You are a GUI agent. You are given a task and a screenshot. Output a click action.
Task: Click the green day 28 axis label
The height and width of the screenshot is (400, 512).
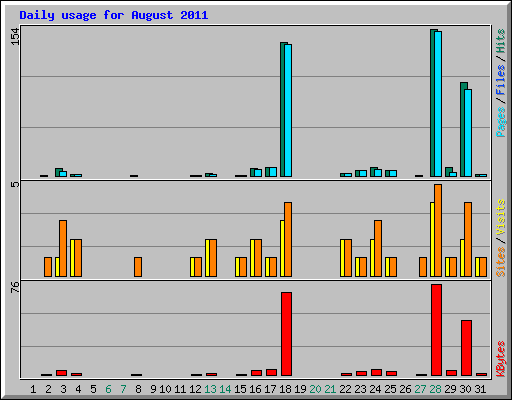pyautogui.click(x=435, y=389)
